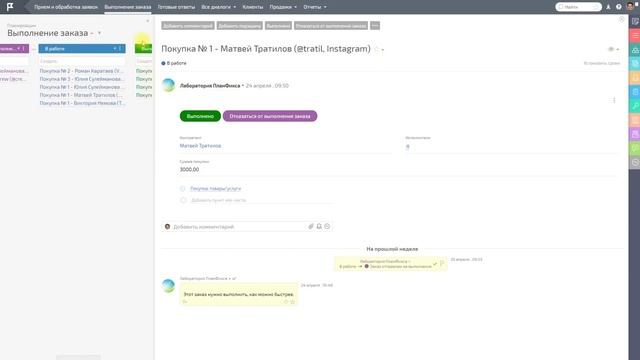Image resolution: width=640 pixels, height=360 pixels.
Task: Click "Лаборатория ПланФикса" author avatar on comment
Action: (168, 286)
